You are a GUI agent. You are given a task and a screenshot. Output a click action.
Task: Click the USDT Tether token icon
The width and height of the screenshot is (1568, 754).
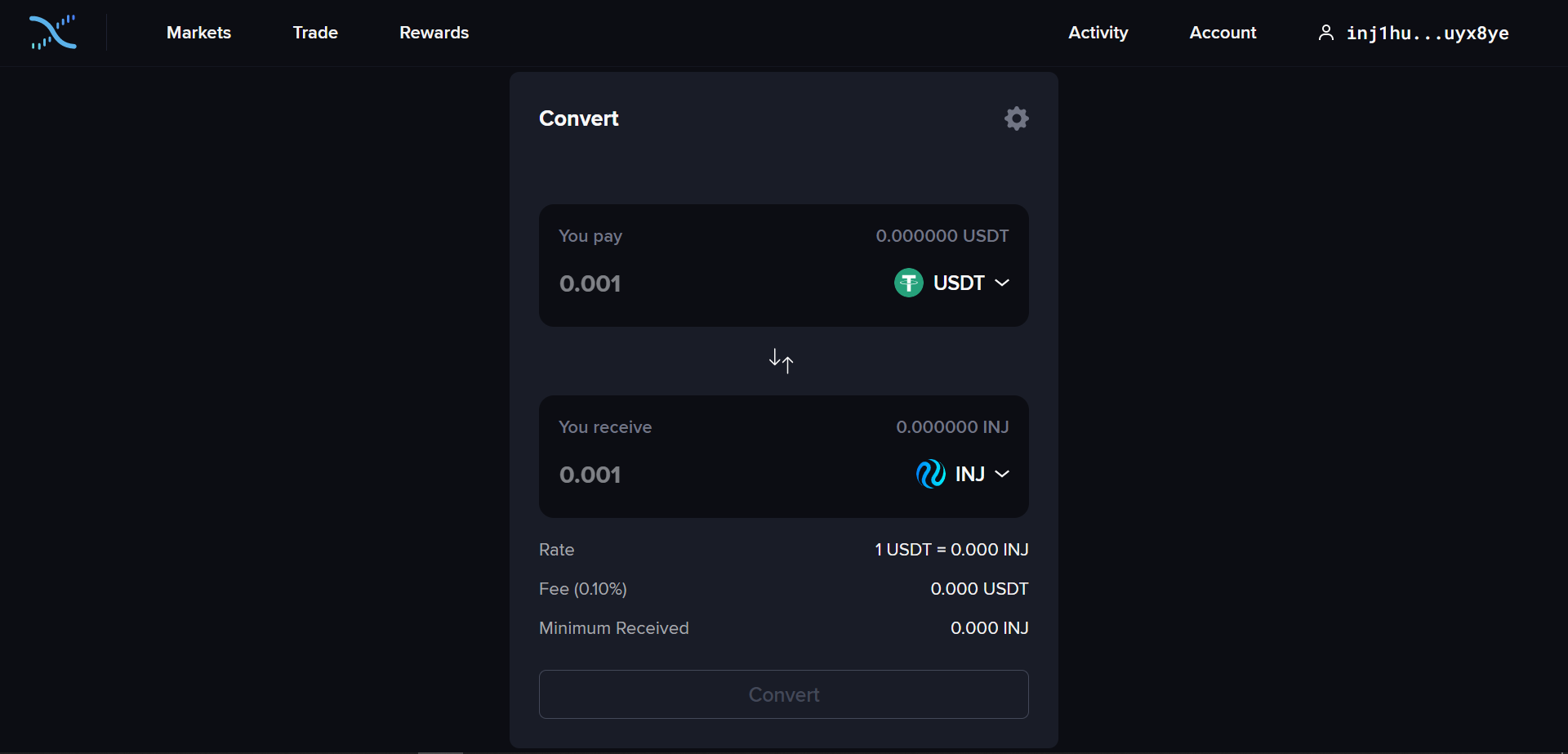[x=908, y=283]
